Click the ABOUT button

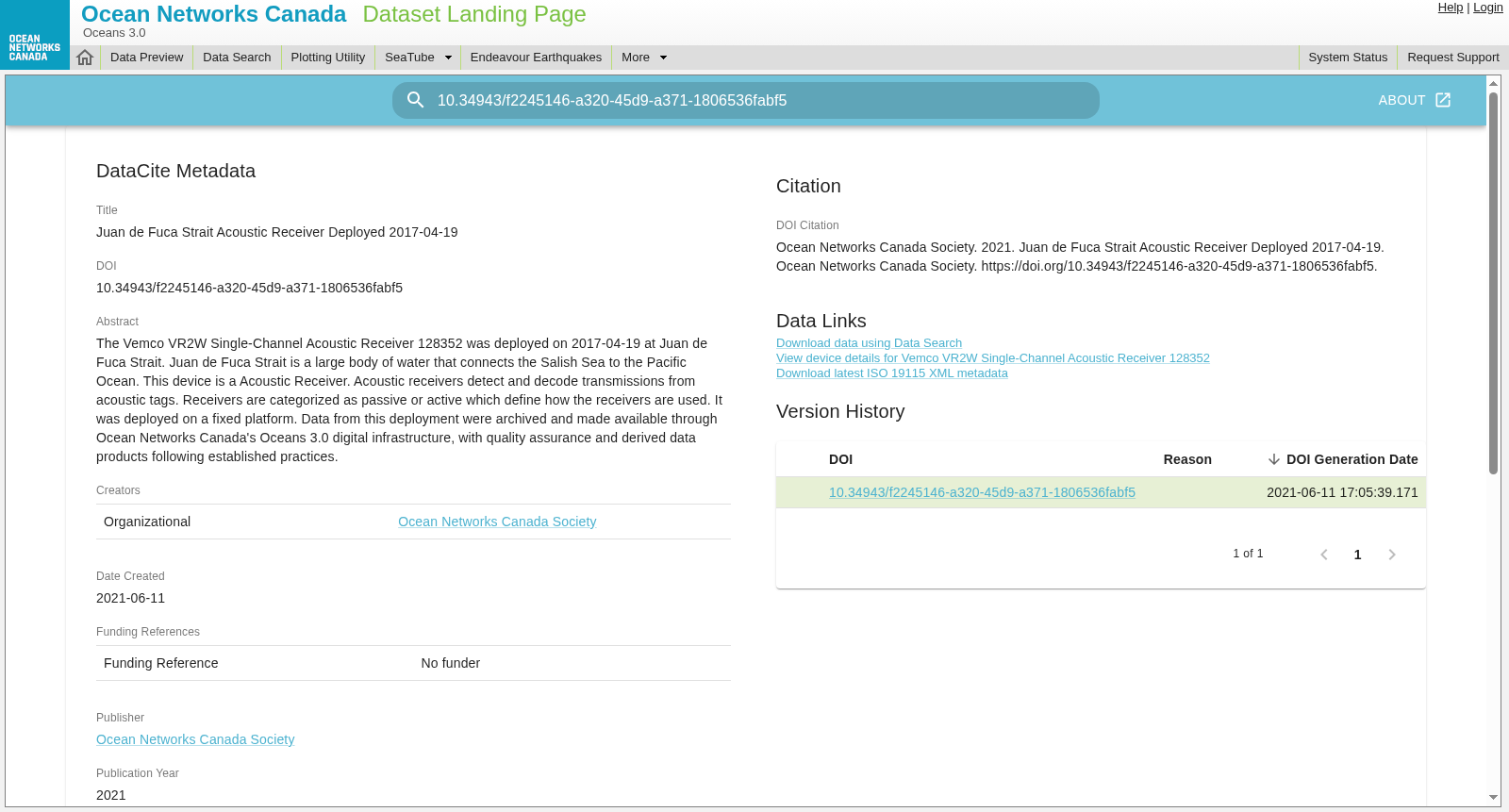[1414, 100]
